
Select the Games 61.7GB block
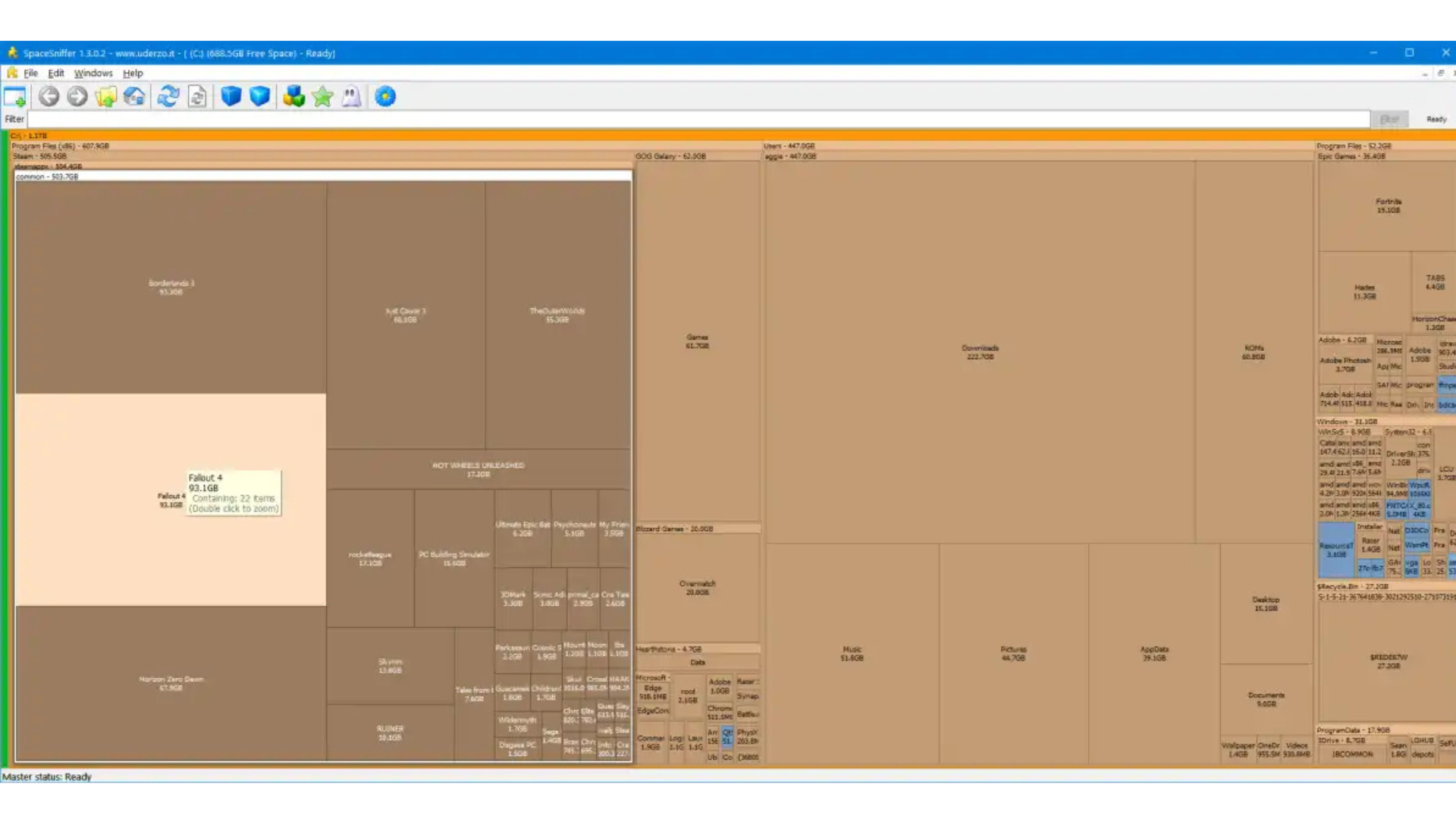(698, 341)
